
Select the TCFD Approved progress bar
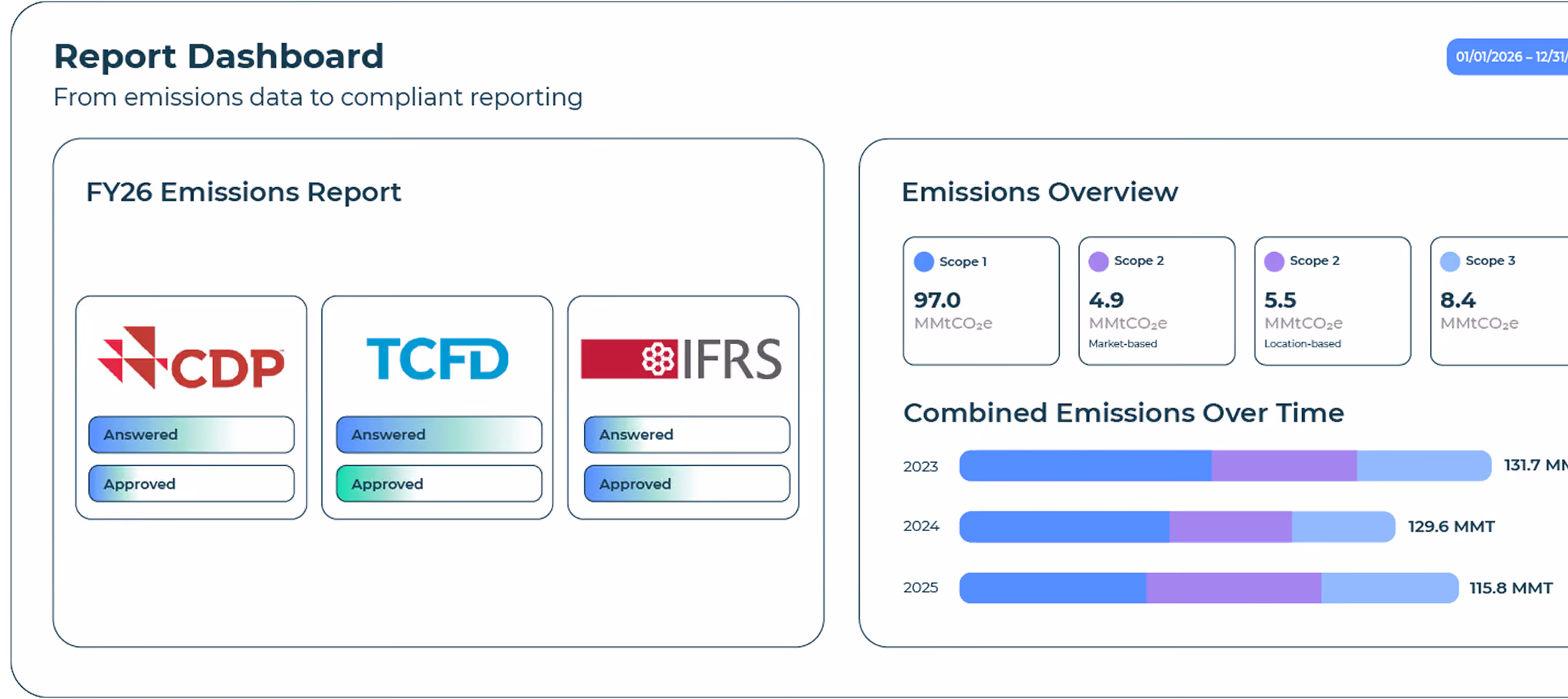tap(439, 484)
